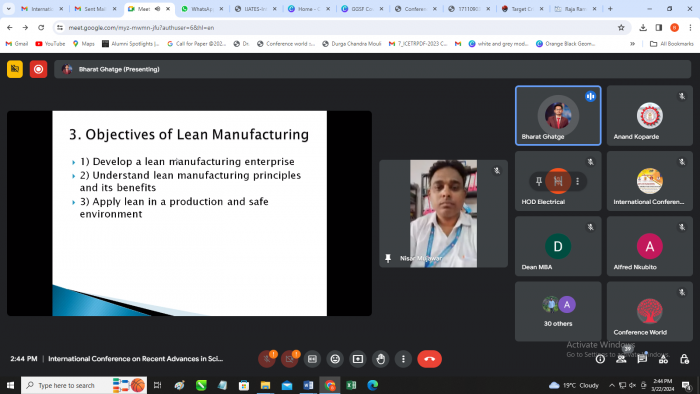This screenshot has height=394, width=700.
Task: Click the red leave call button
Action: point(429,359)
